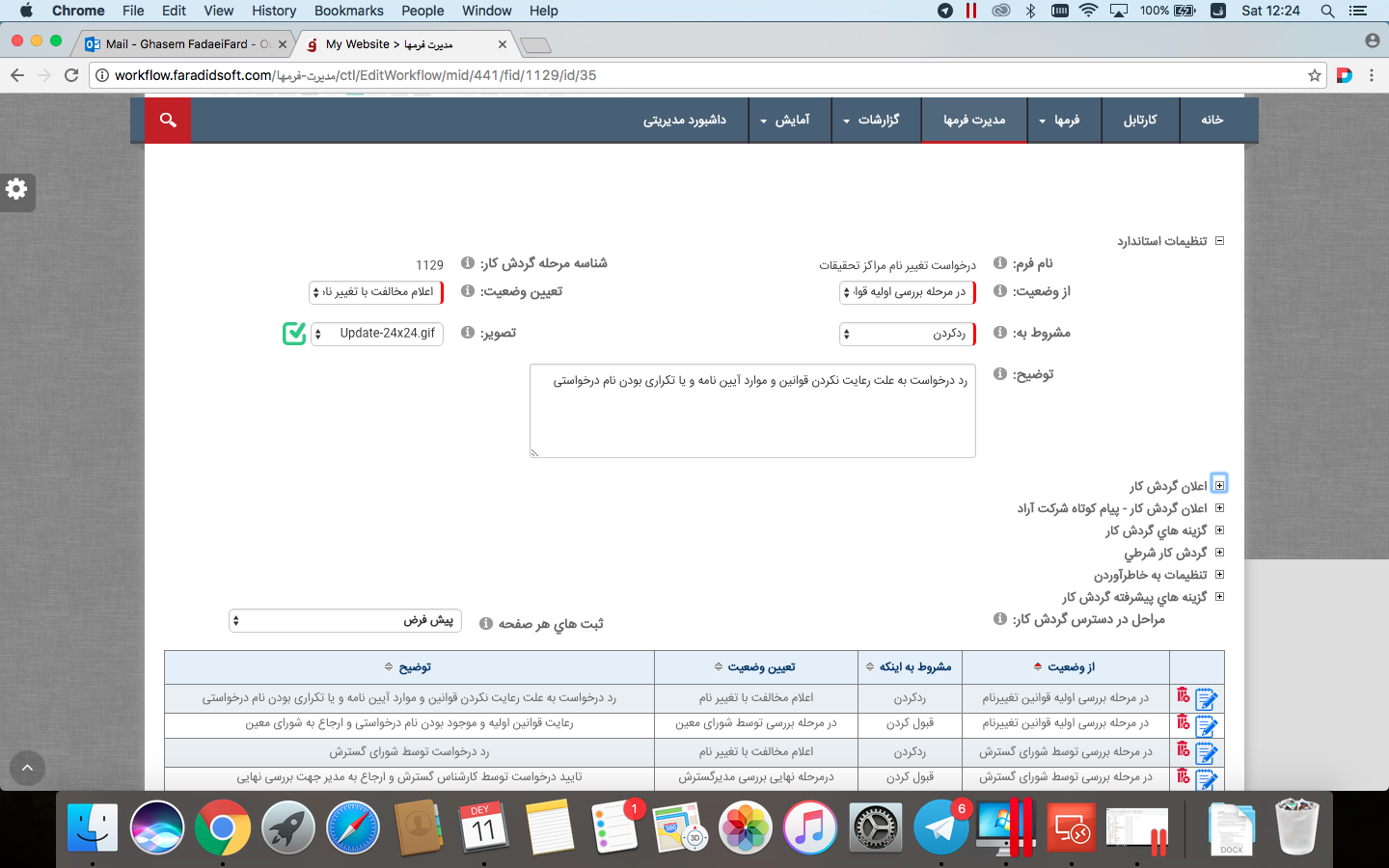The image size is (1389, 868).
Task: Open the مشروط به dropdown
Action: click(907, 334)
